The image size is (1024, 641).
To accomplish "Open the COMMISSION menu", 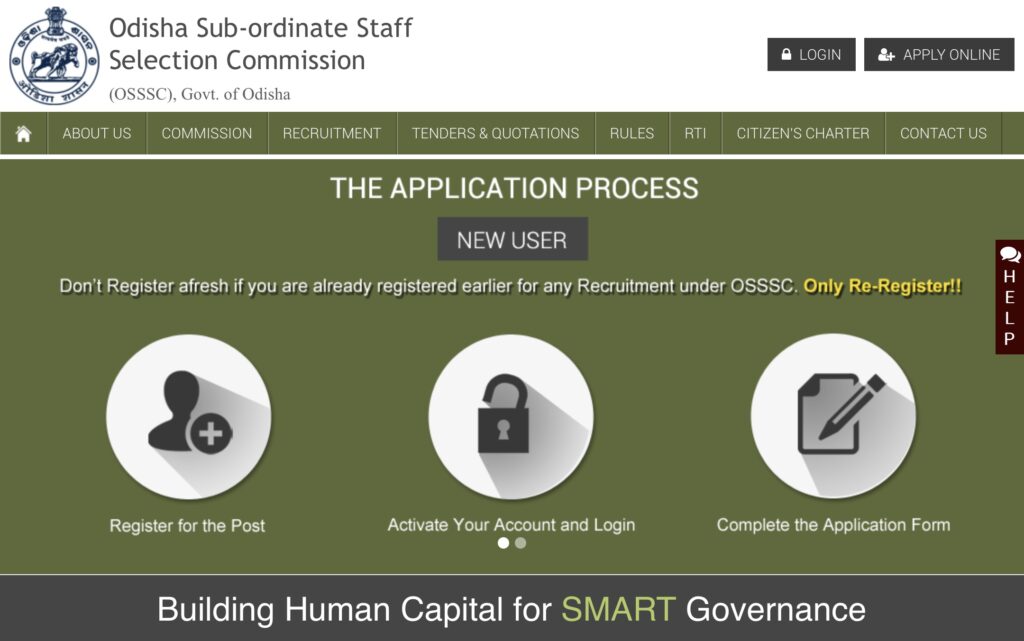I will click(207, 134).
